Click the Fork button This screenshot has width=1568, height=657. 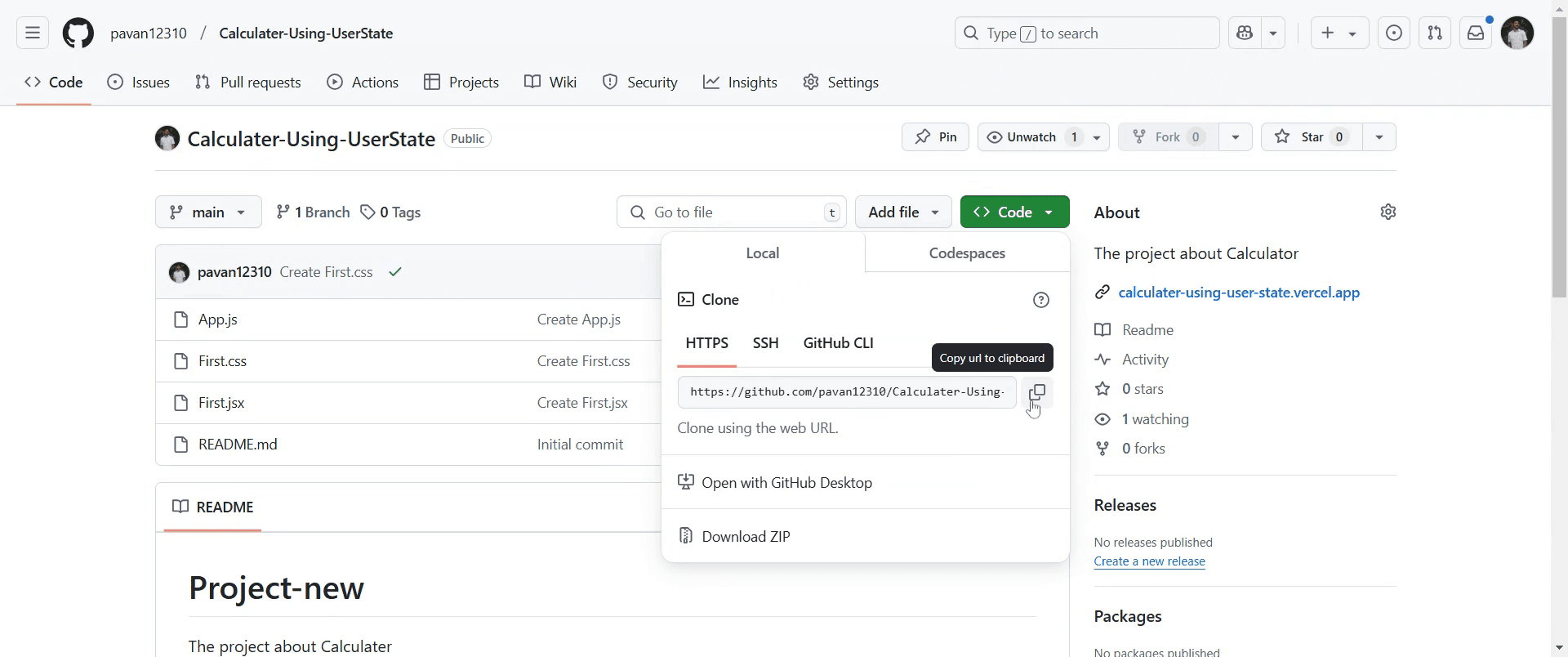coord(1169,137)
